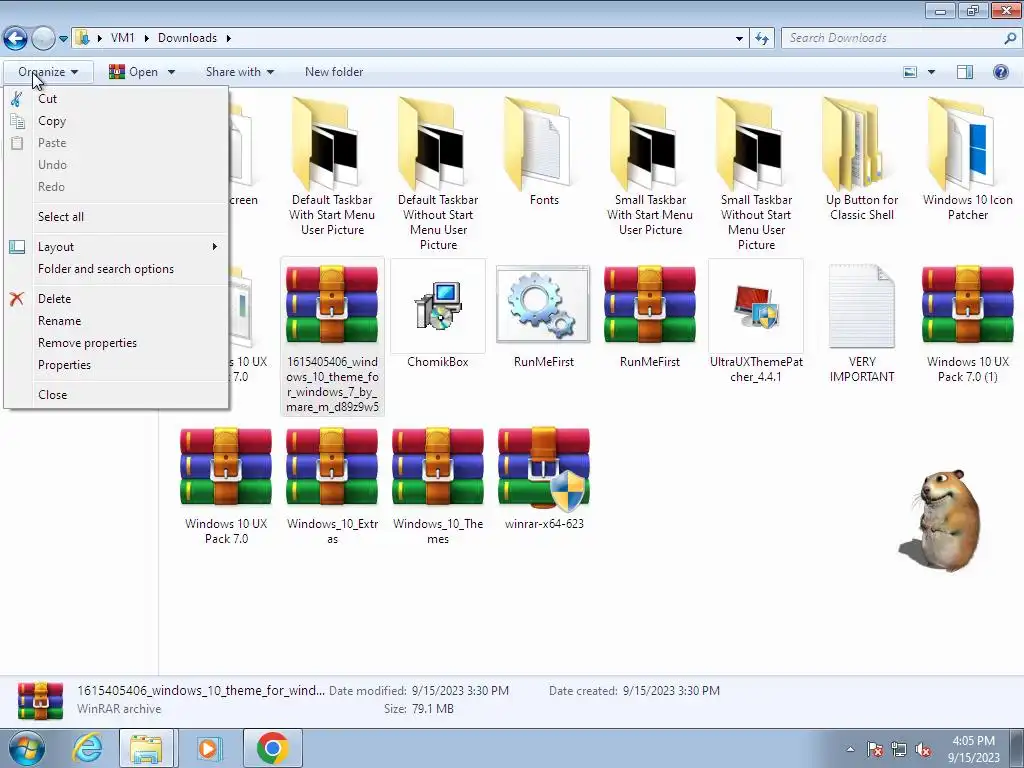Select Windows 10 UX Pack 7.0 (1) archive
This screenshot has width=1024, height=768.
968,322
